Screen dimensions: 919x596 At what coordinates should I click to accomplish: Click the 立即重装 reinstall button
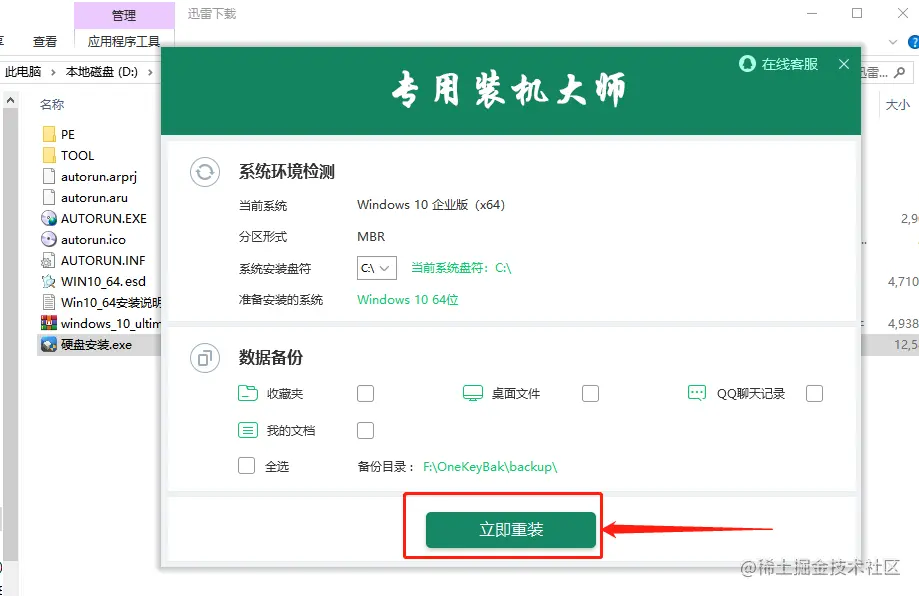tap(510, 530)
